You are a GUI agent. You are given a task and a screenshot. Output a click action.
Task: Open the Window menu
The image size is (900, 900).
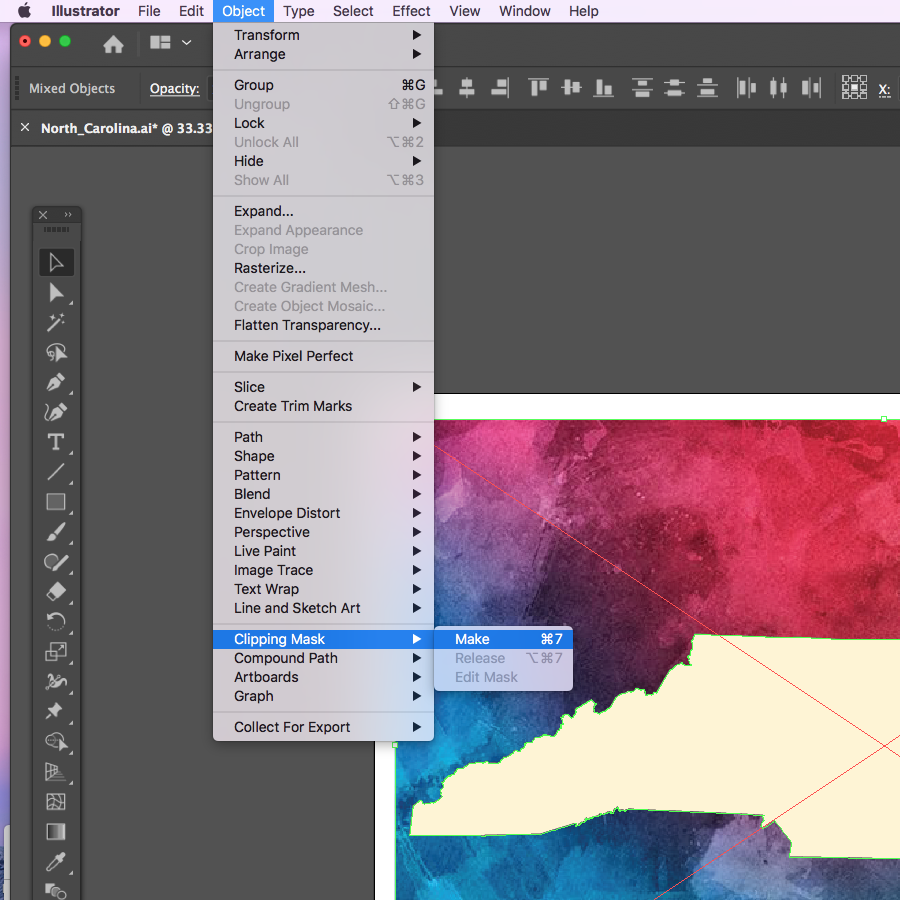pyautogui.click(x=525, y=11)
